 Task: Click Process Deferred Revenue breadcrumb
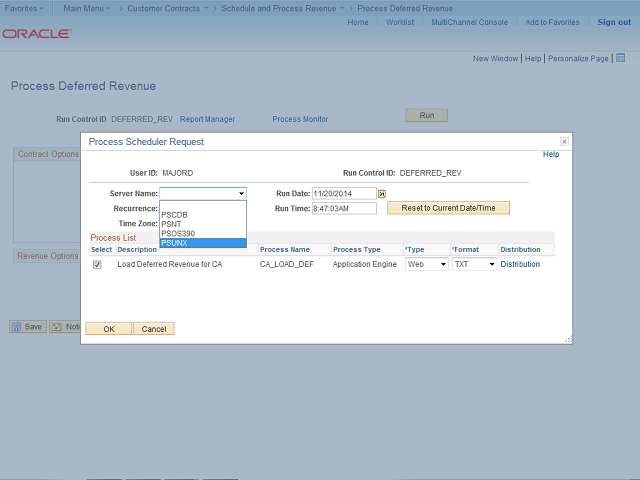point(405,8)
